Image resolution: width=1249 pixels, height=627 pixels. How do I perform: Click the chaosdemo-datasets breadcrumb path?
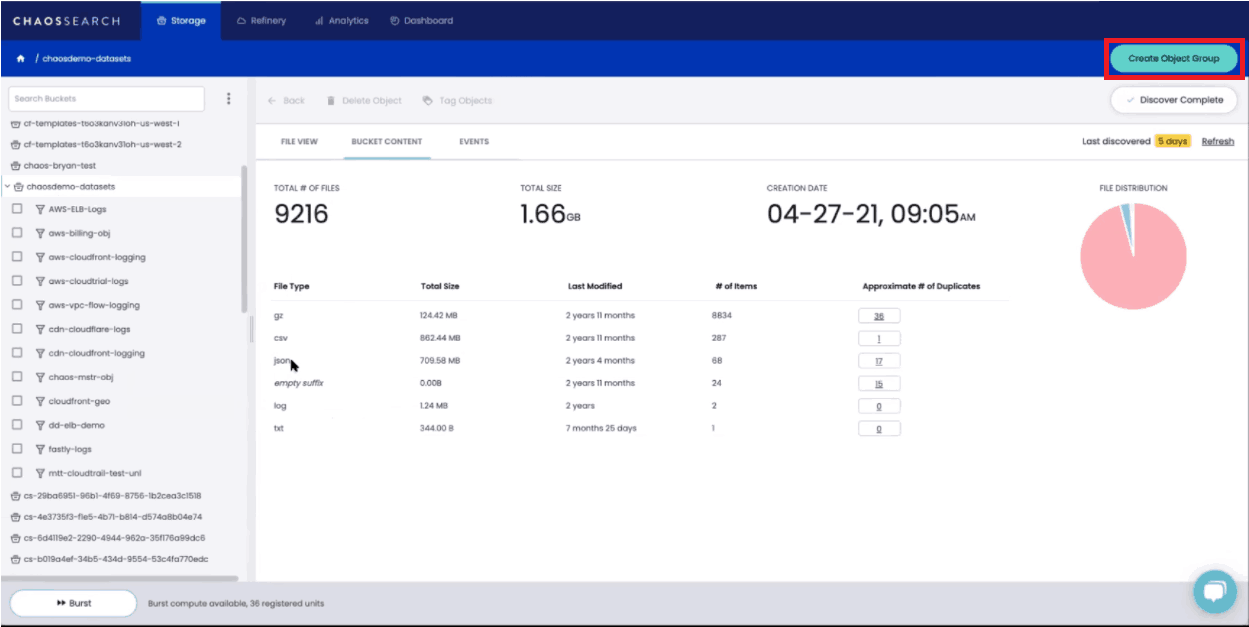(x=87, y=59)
